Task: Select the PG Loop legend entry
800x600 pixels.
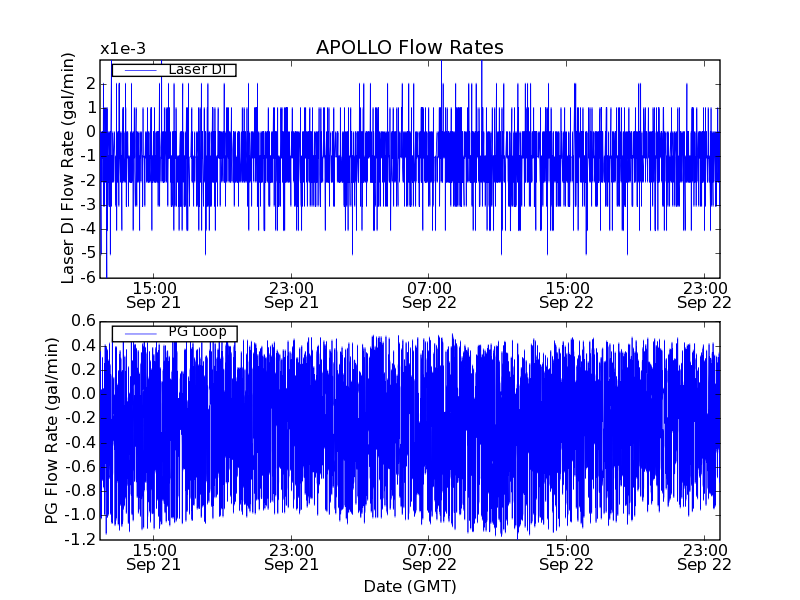Action: click(x=174, y=334)
